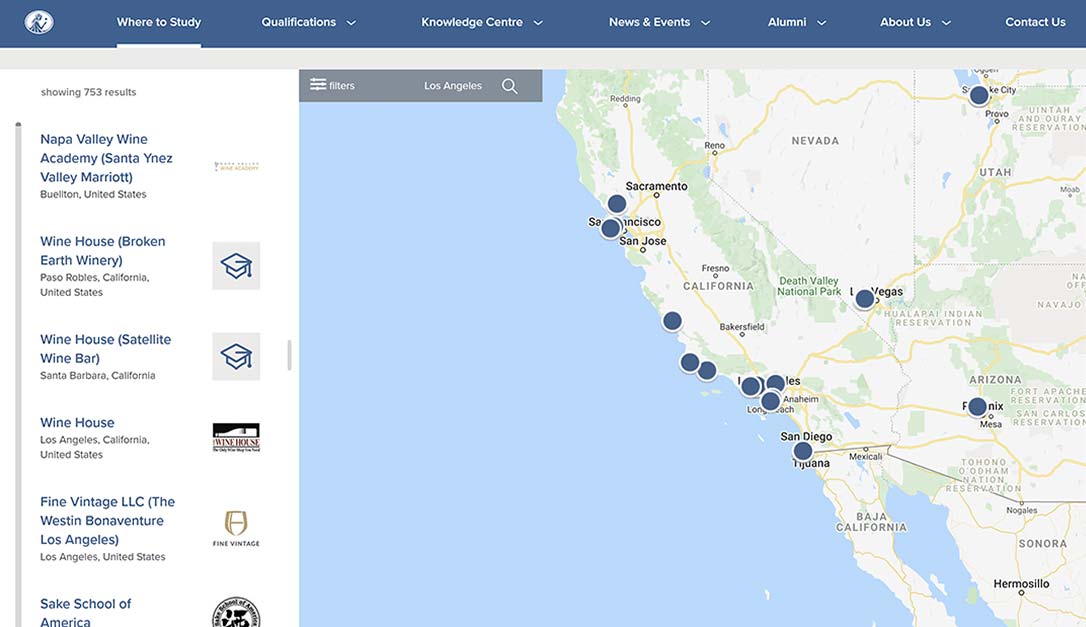Go to the Contact Us page
The width and height of the screenshot is (1086, 627).
[x=1035, y=22]
